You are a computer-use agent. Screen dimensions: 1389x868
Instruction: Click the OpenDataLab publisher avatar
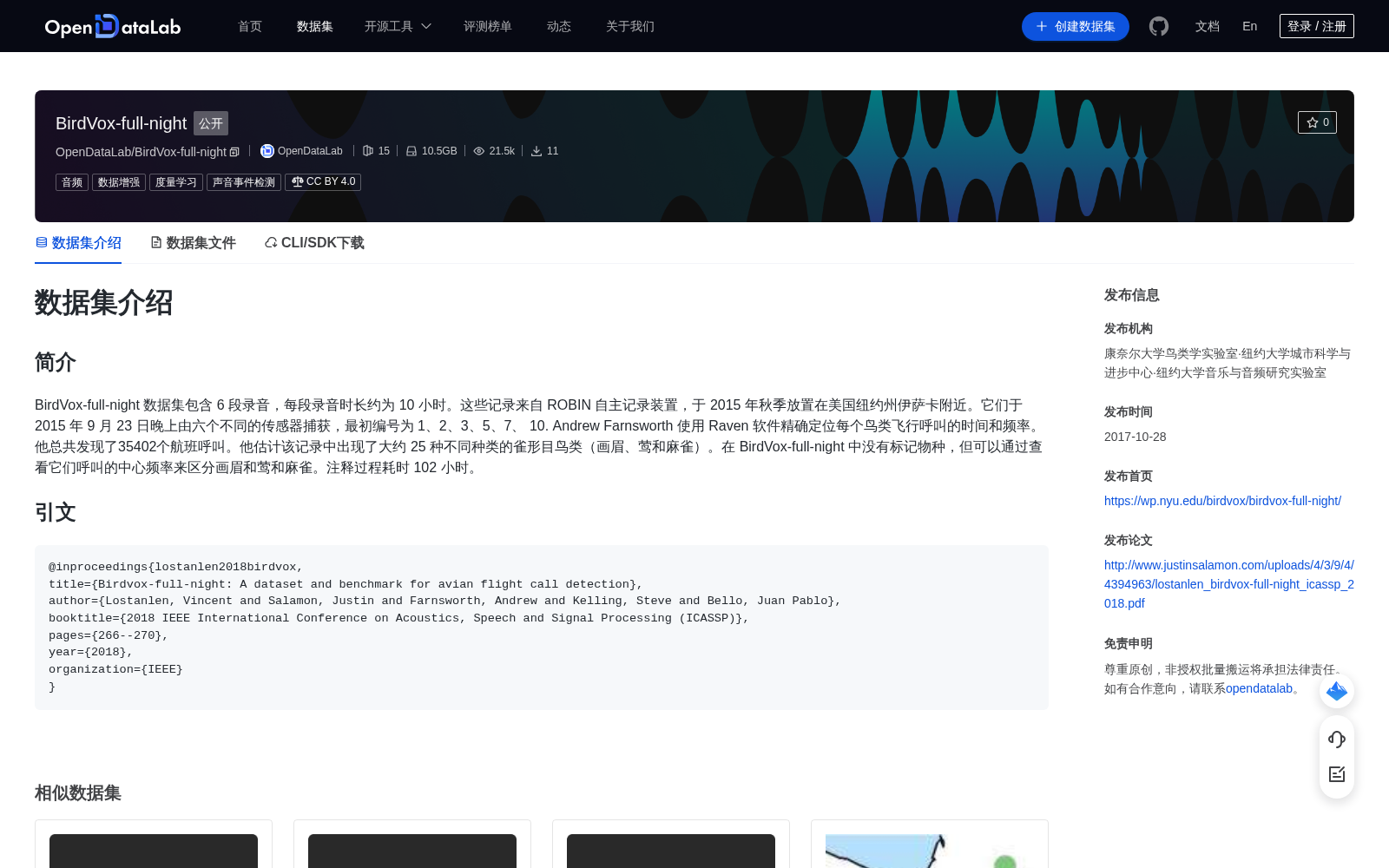pyautogui.click(x=267, y=151)
